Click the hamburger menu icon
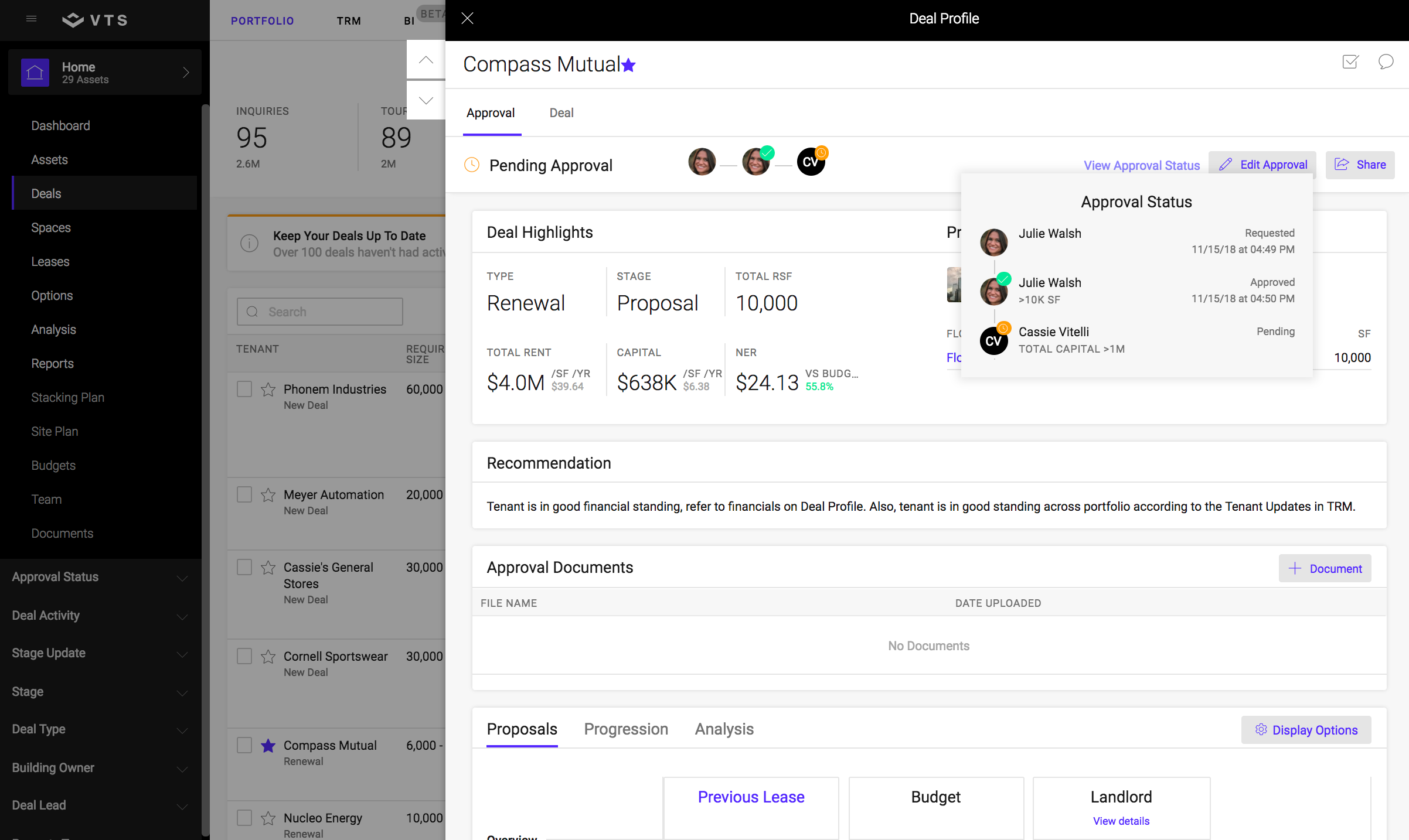1409x840 pixels. click(x=32, y=19)
